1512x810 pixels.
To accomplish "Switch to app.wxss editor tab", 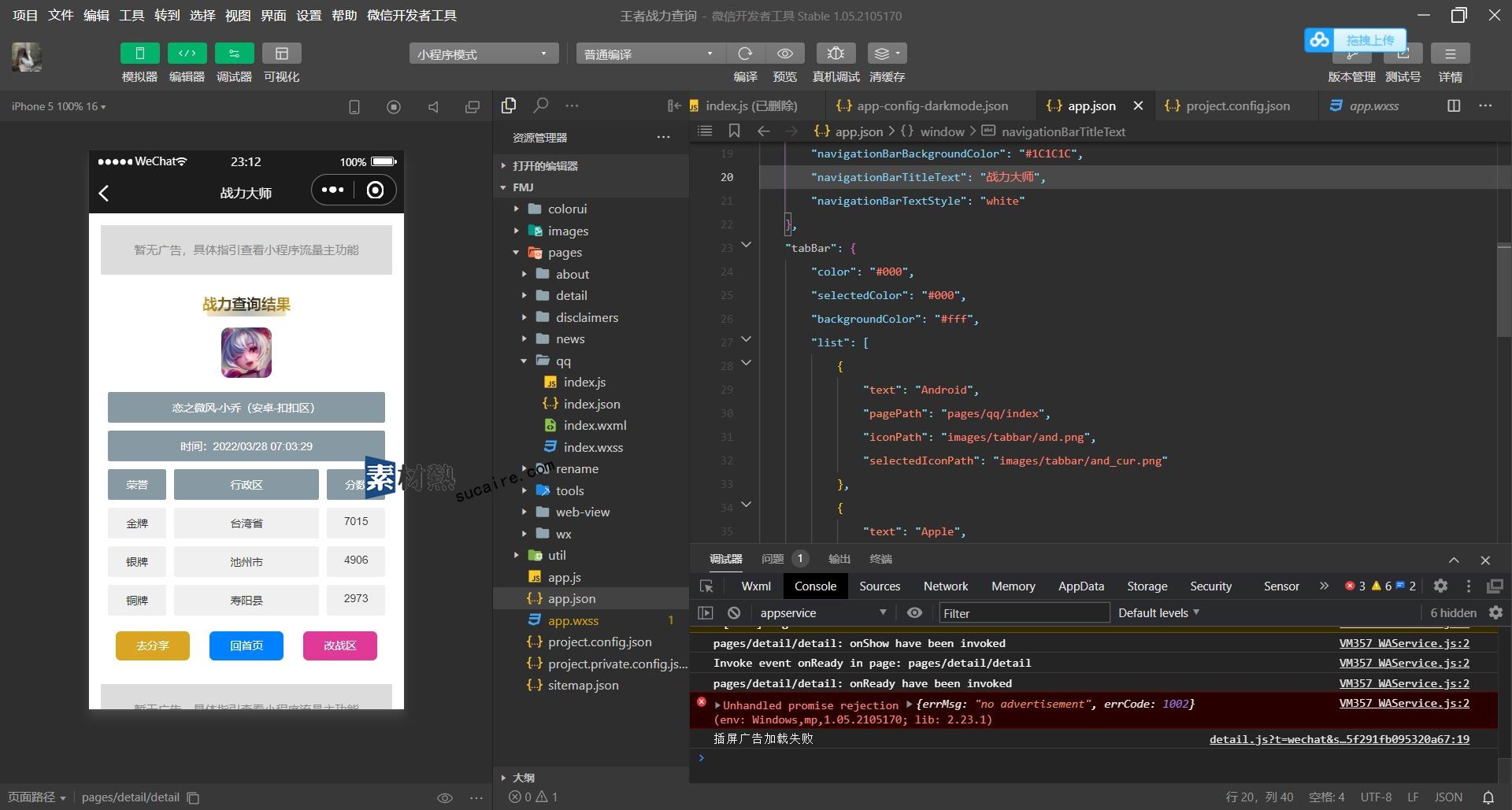I will click(x=1366, y=105).
